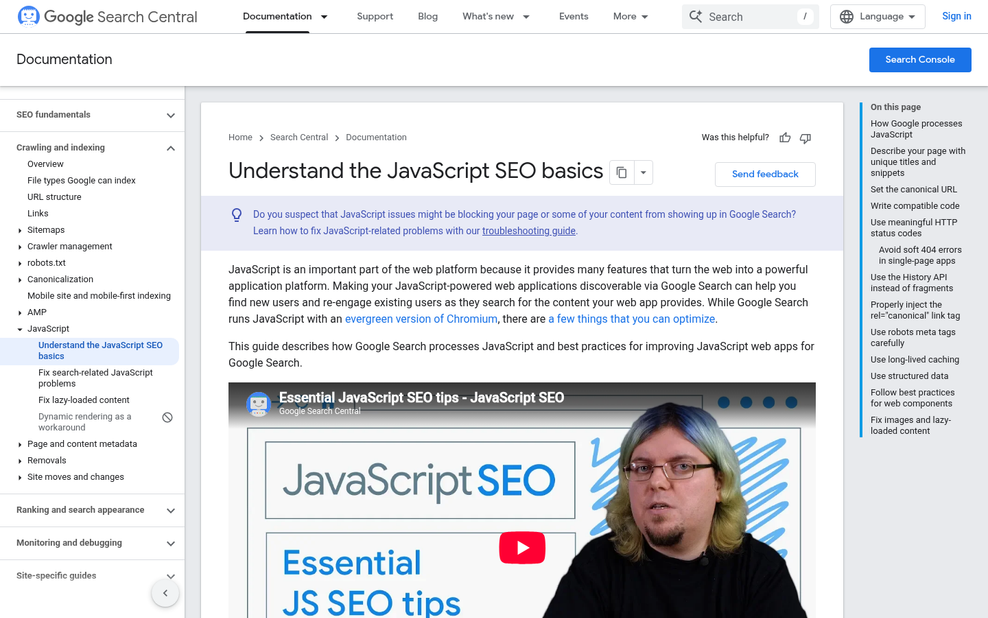
Task: Open URL structure in the sidebar
Action: point(54,197)
